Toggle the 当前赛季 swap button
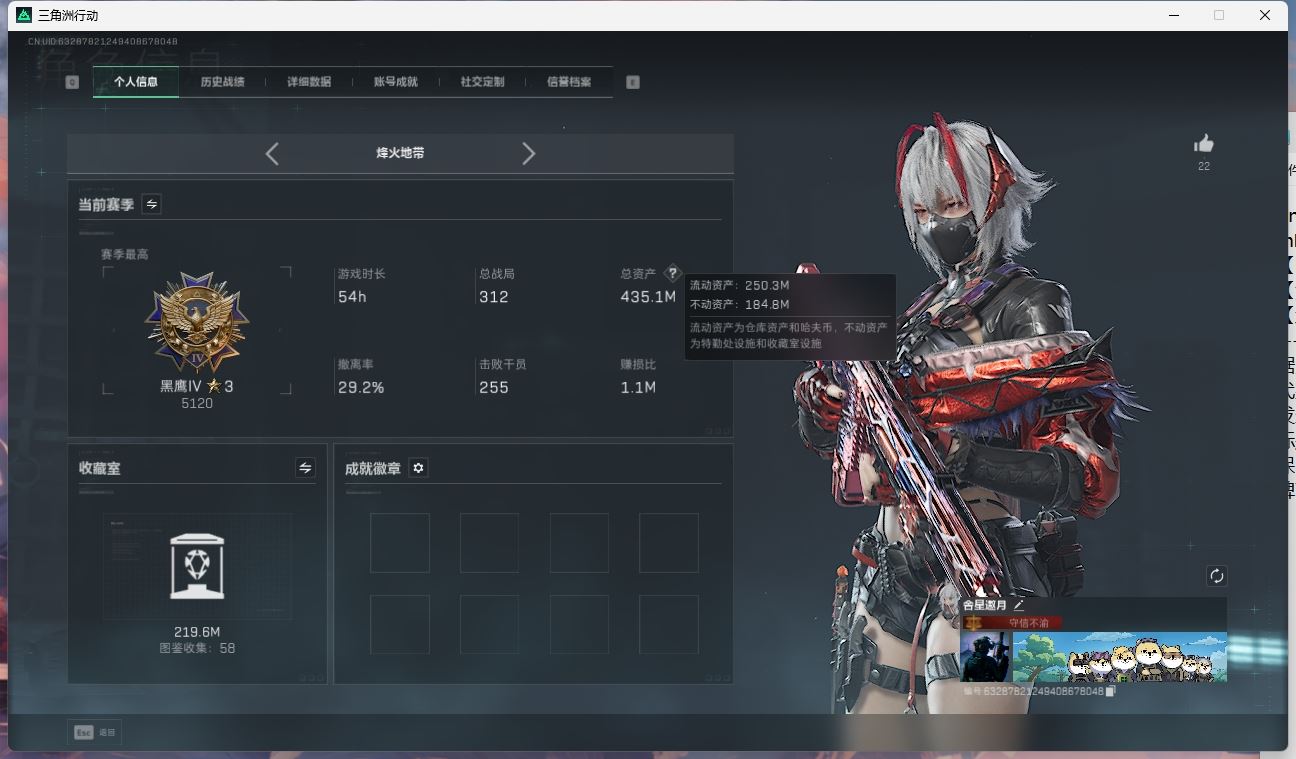 (x=151, y=204)
